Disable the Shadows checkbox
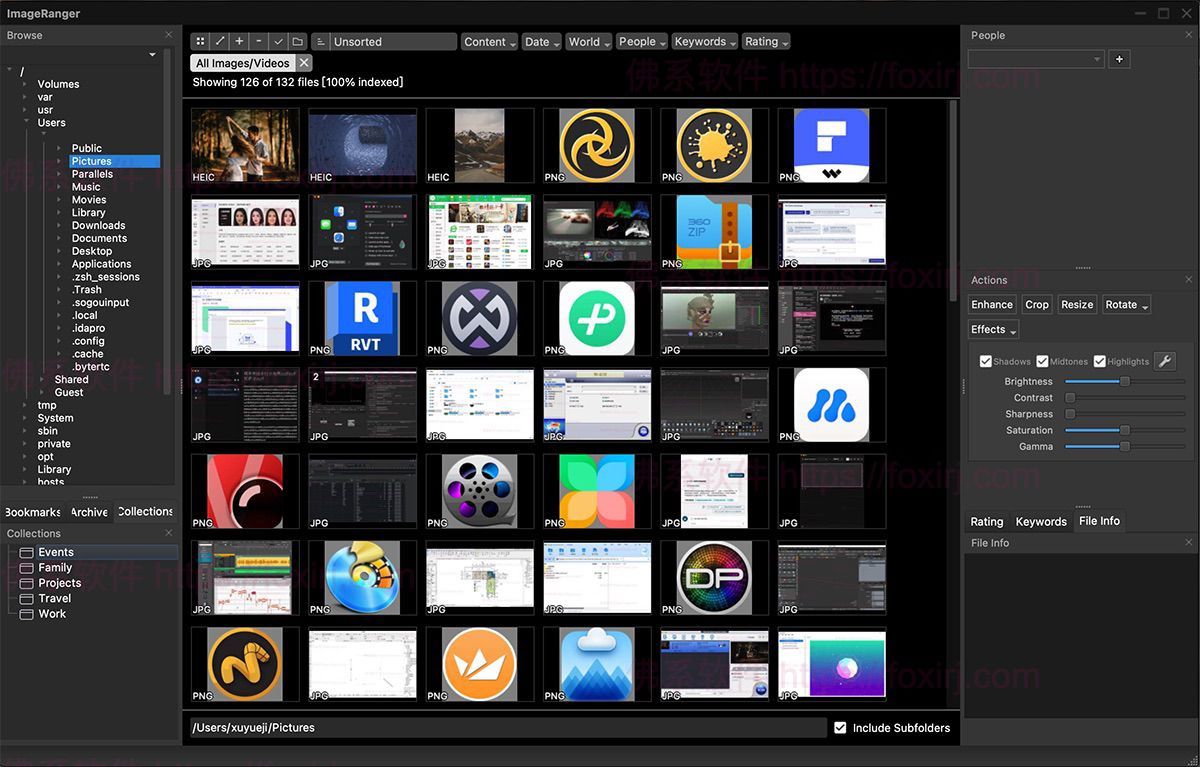 986,361
